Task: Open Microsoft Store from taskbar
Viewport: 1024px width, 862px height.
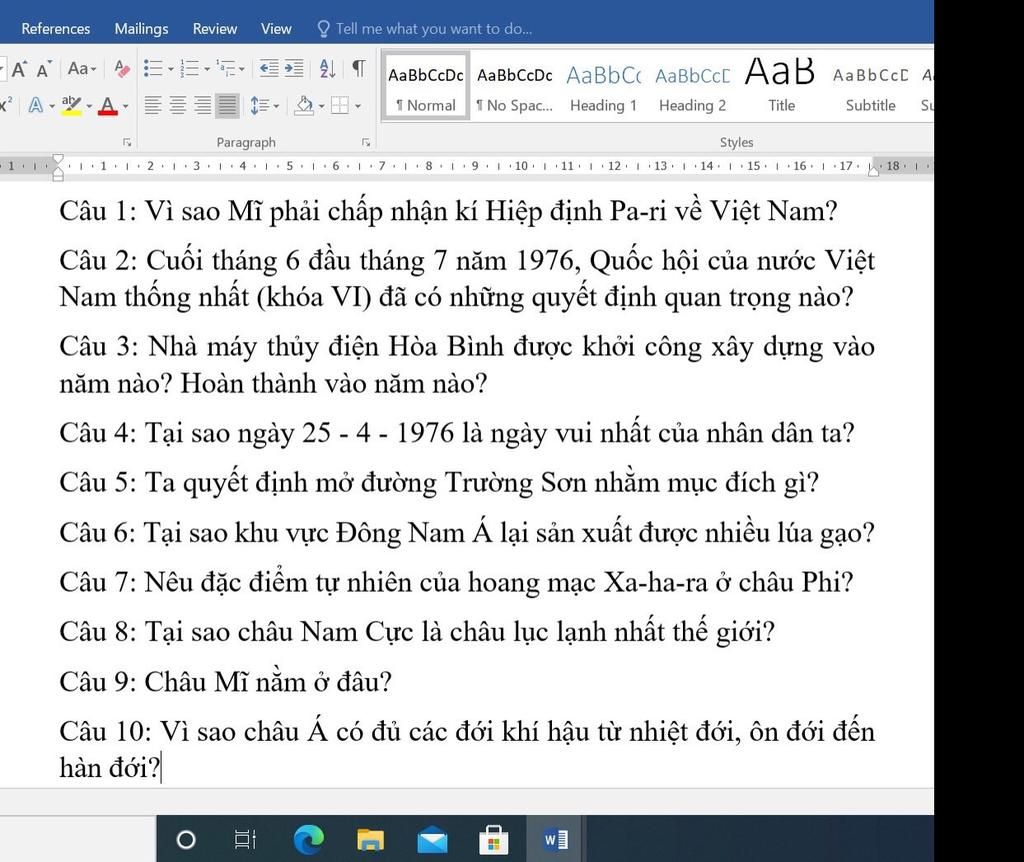Action: [494, 840]
